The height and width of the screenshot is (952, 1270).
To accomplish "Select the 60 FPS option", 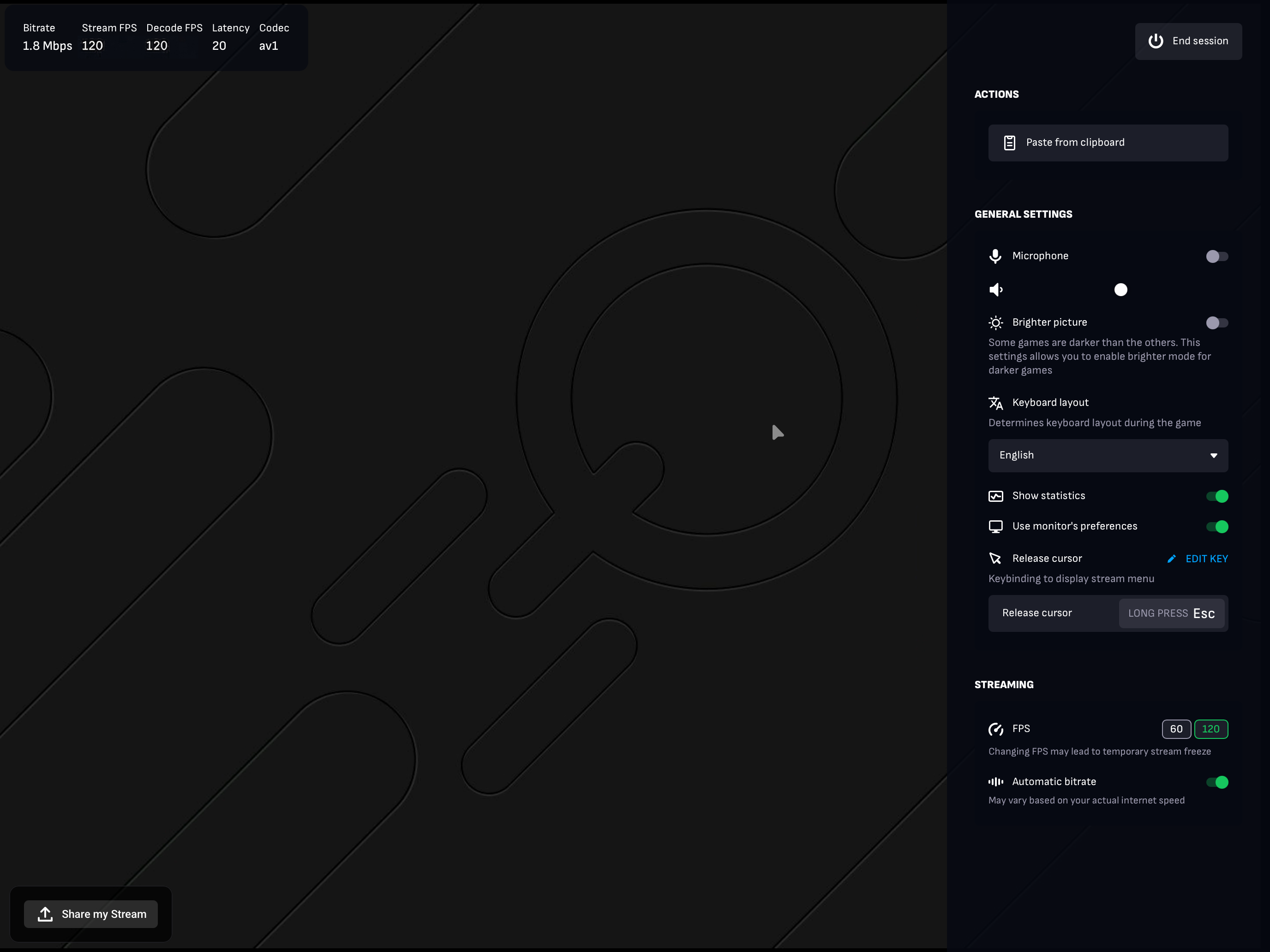I will point(1176,729).
